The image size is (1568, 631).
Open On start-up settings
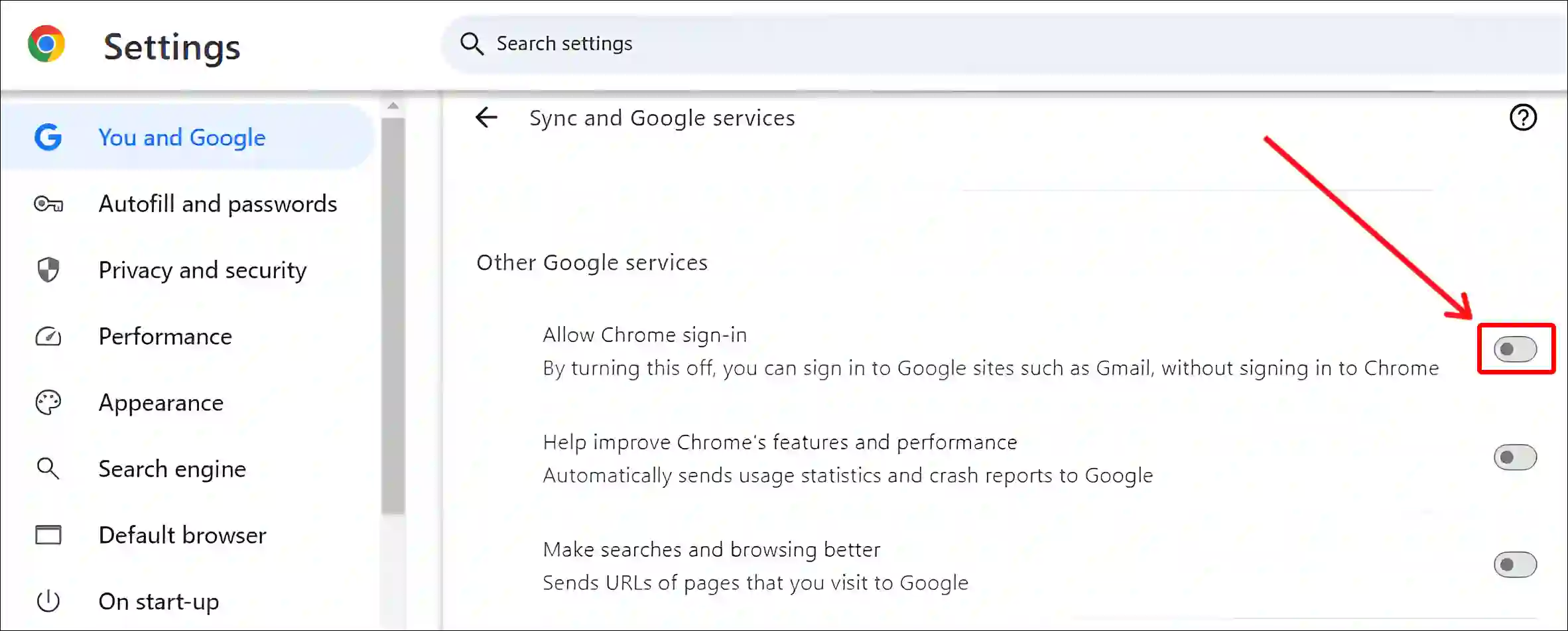point(159,602)
